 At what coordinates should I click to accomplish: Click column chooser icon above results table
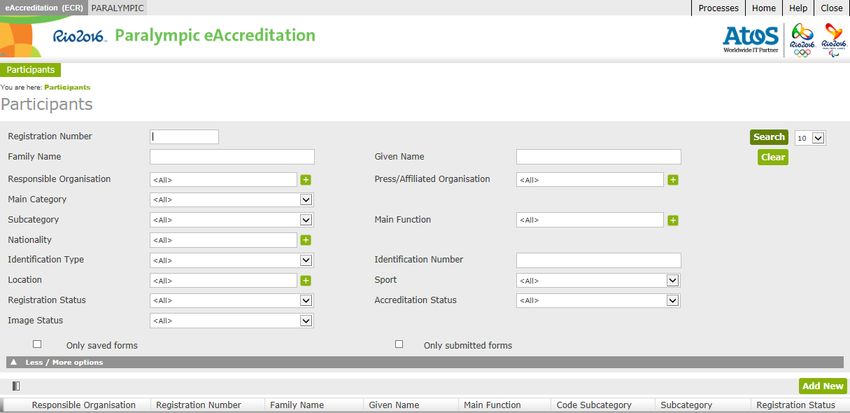[16, 386]
